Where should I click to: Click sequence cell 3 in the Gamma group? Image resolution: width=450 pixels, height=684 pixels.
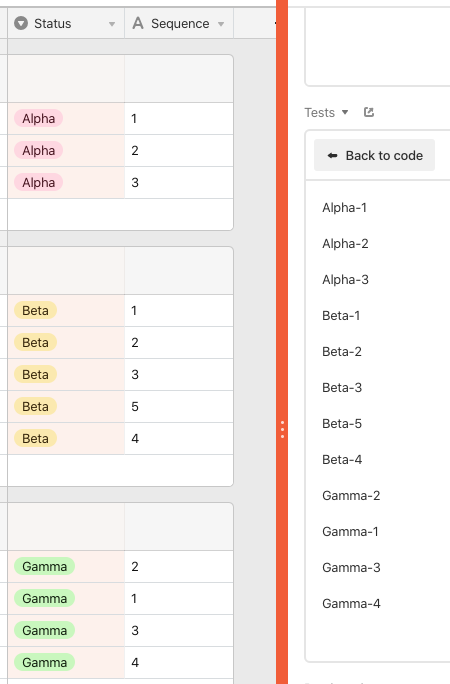coord(179,630)
